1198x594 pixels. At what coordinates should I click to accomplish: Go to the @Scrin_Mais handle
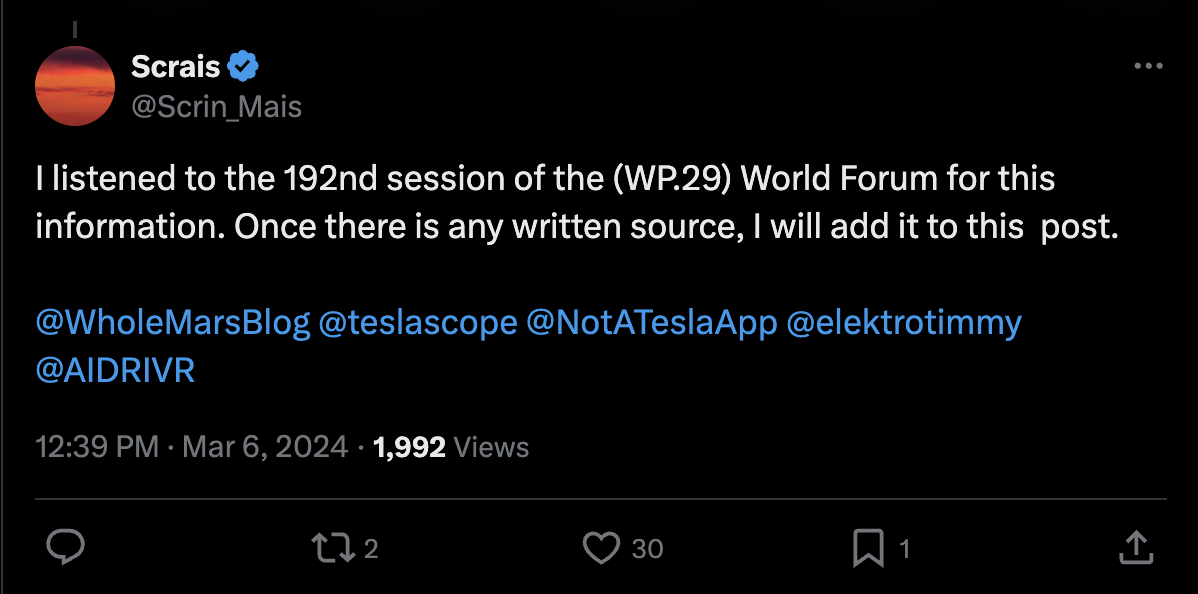[216, 106]
